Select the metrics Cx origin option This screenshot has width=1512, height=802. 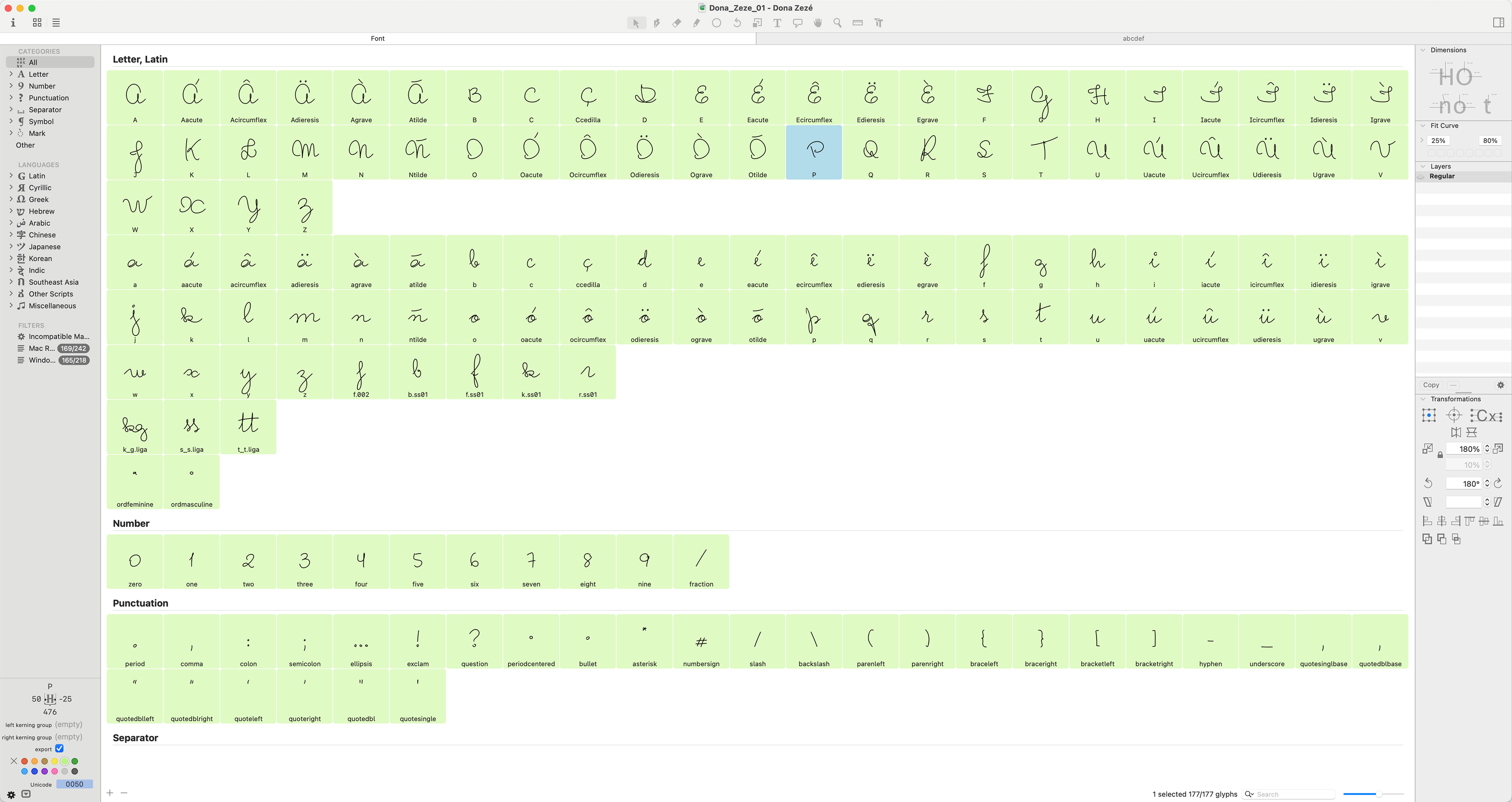1486,416
